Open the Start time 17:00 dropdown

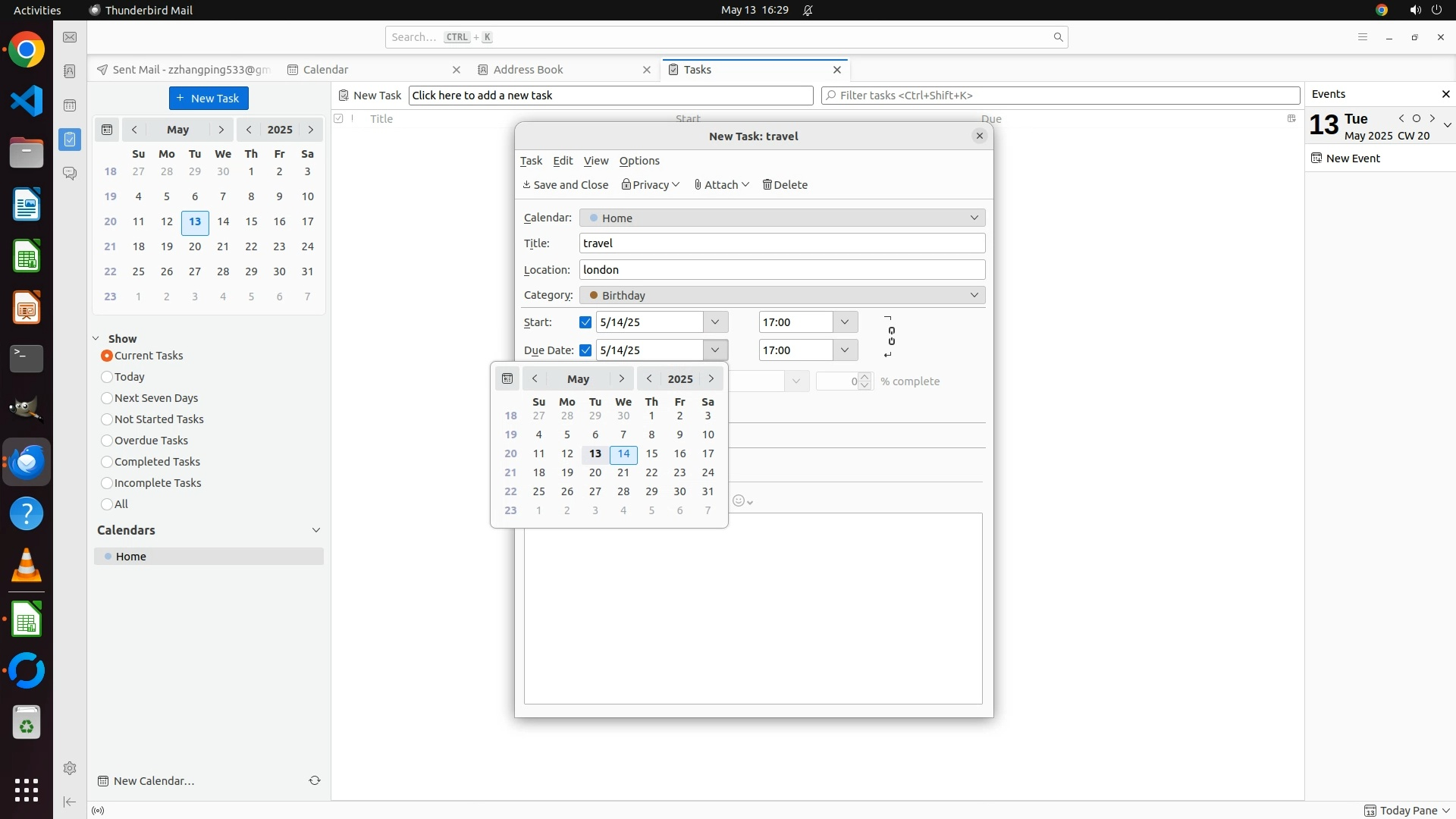point(845,322)
